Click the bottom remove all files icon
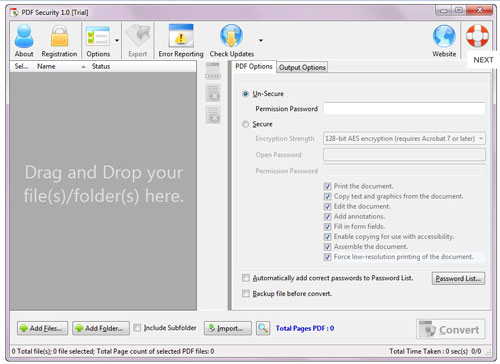The image size is (500, 364). (x=213, y=115)
